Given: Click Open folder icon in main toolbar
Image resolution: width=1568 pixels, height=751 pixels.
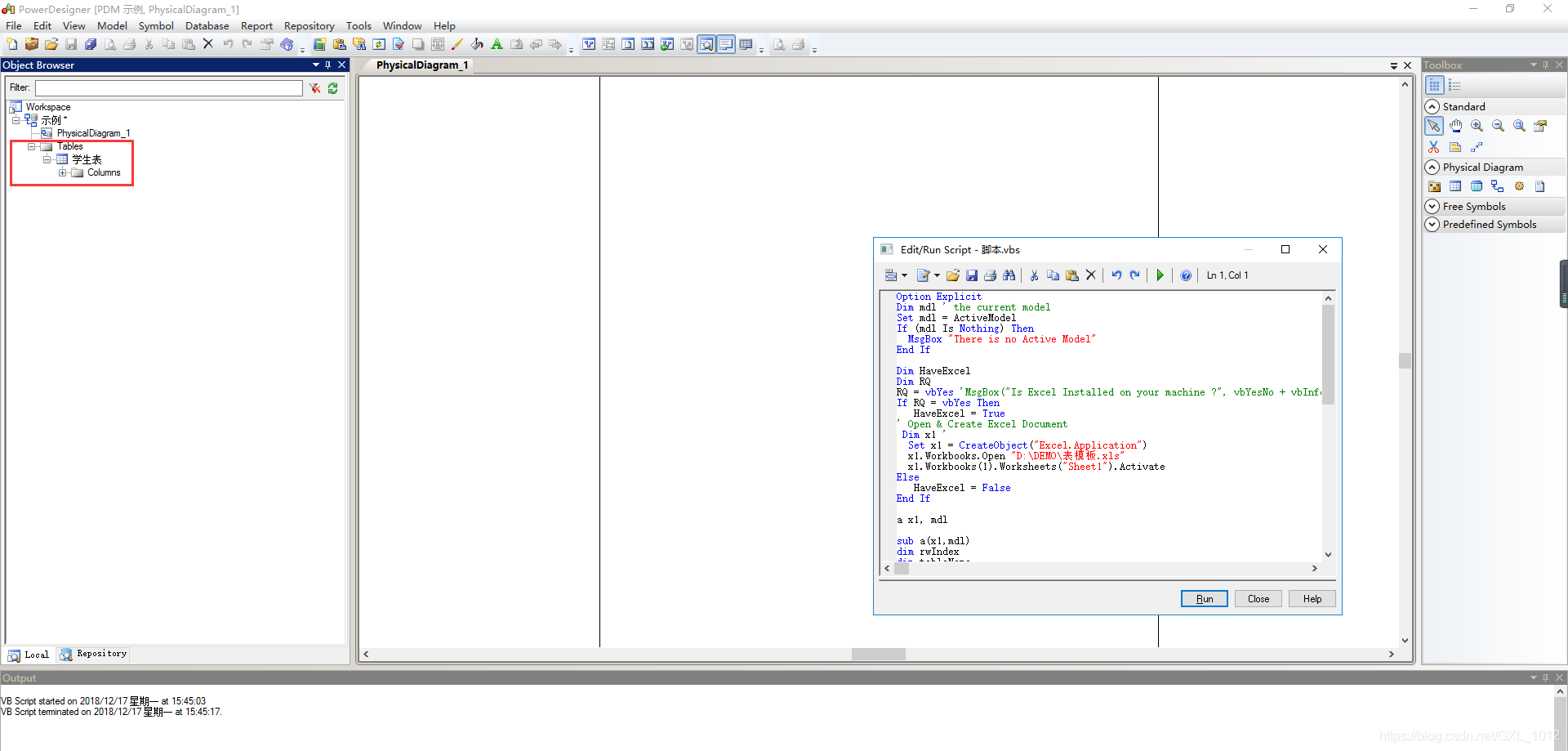Looking at the screenshot, I should [x=51, y=44].
